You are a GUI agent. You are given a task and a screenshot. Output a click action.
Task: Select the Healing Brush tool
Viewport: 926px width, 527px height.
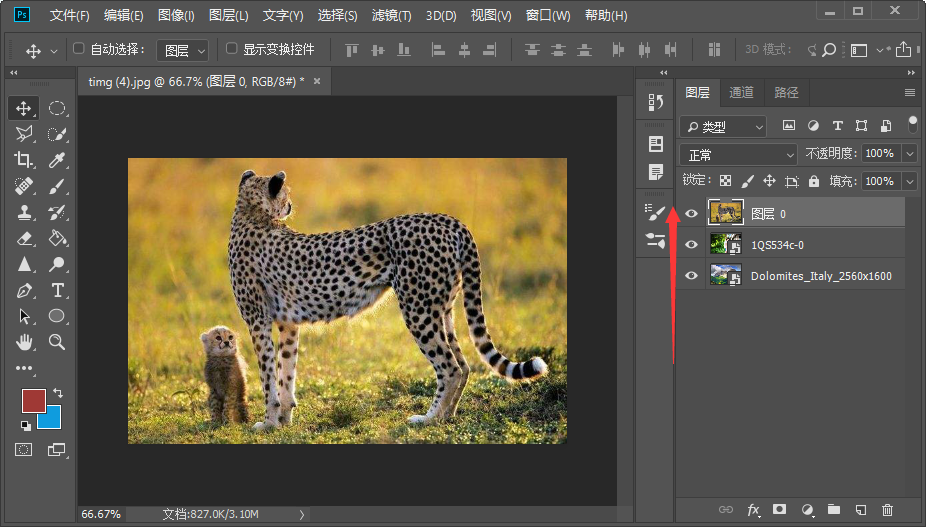[x=24, y=186]
